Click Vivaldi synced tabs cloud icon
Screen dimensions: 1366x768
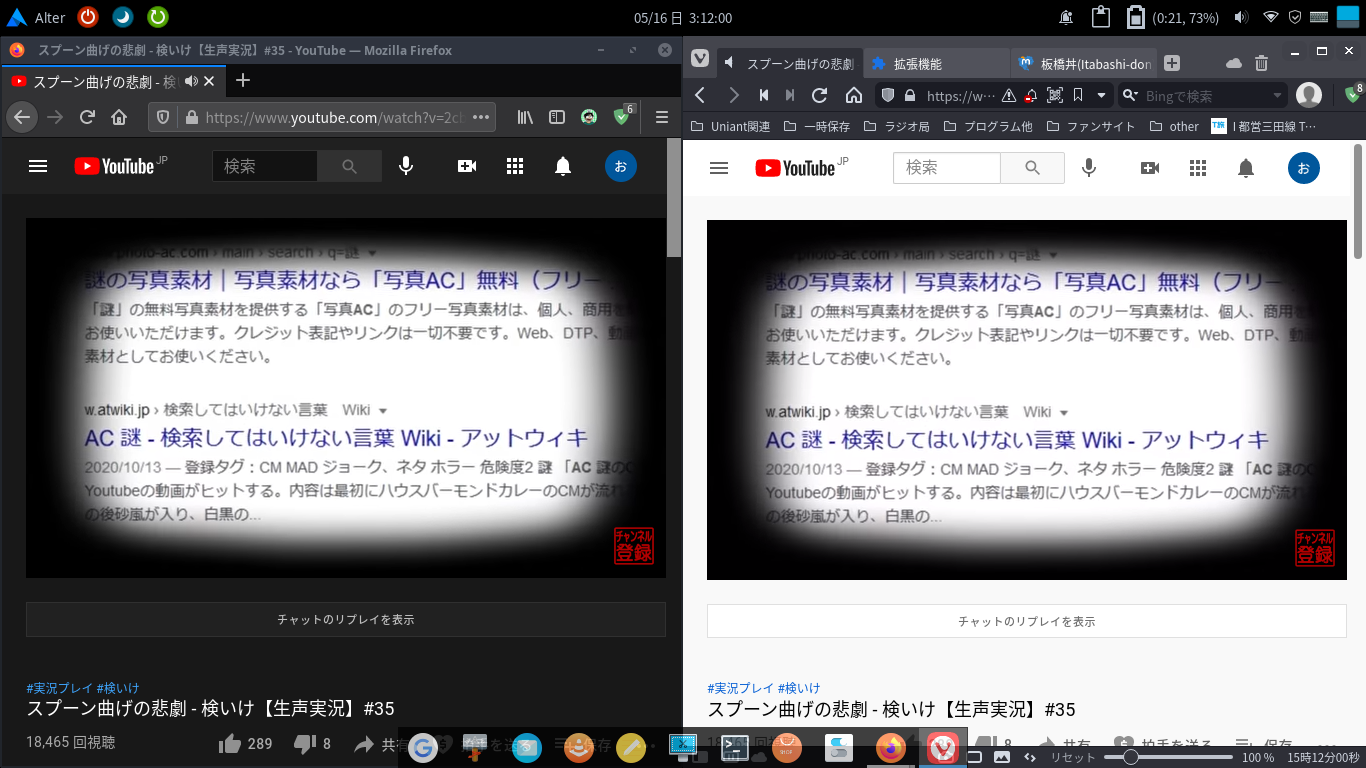point(1233,63)
